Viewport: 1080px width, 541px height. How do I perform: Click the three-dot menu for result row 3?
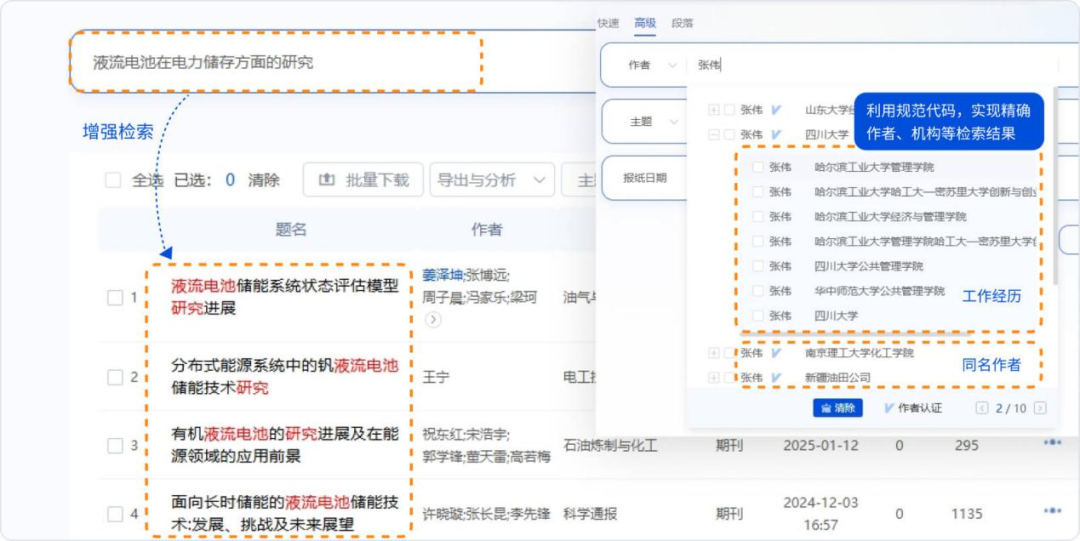click(x=1052, y=443)
